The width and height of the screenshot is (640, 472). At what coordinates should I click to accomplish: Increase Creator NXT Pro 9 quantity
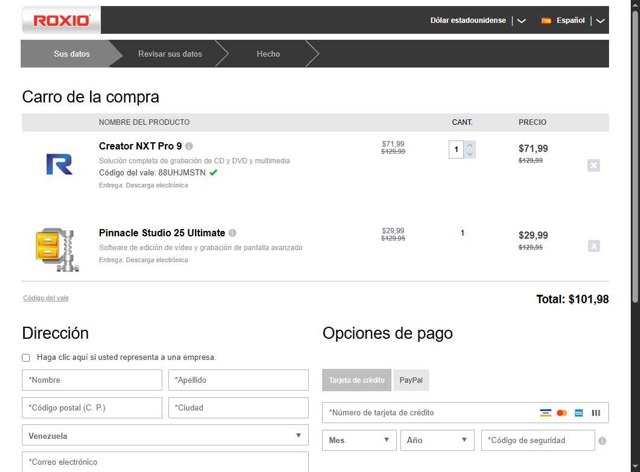point(470,145)
